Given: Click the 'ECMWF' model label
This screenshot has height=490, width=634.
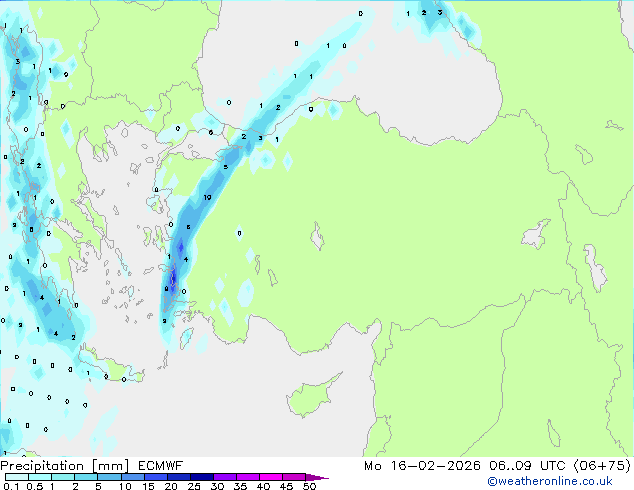Looking at the screenshot, I should pos(161,466).
